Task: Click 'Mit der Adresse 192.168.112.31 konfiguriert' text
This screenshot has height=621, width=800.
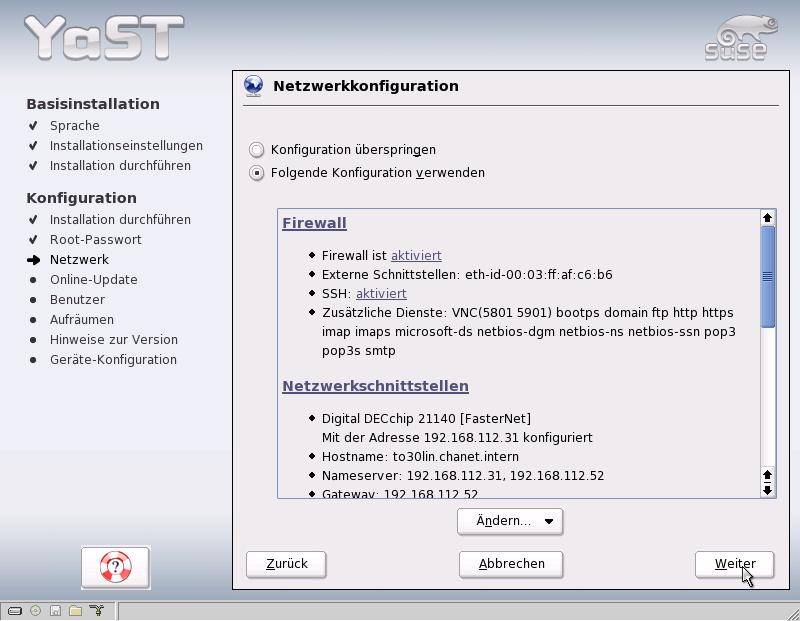Action: click(457, 438)
